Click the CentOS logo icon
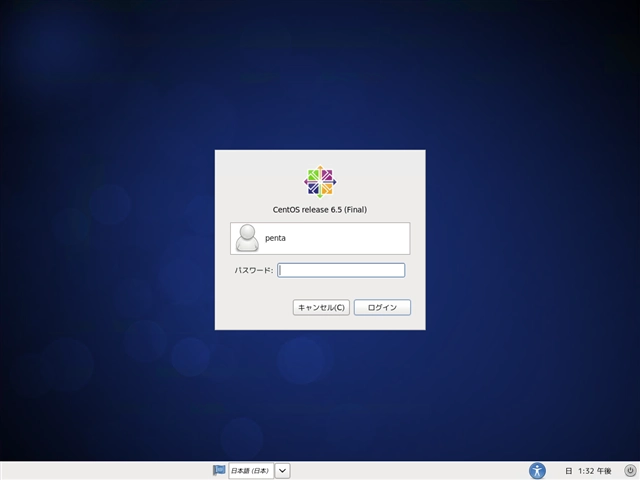The image size is (640, 480). point(320,182)
